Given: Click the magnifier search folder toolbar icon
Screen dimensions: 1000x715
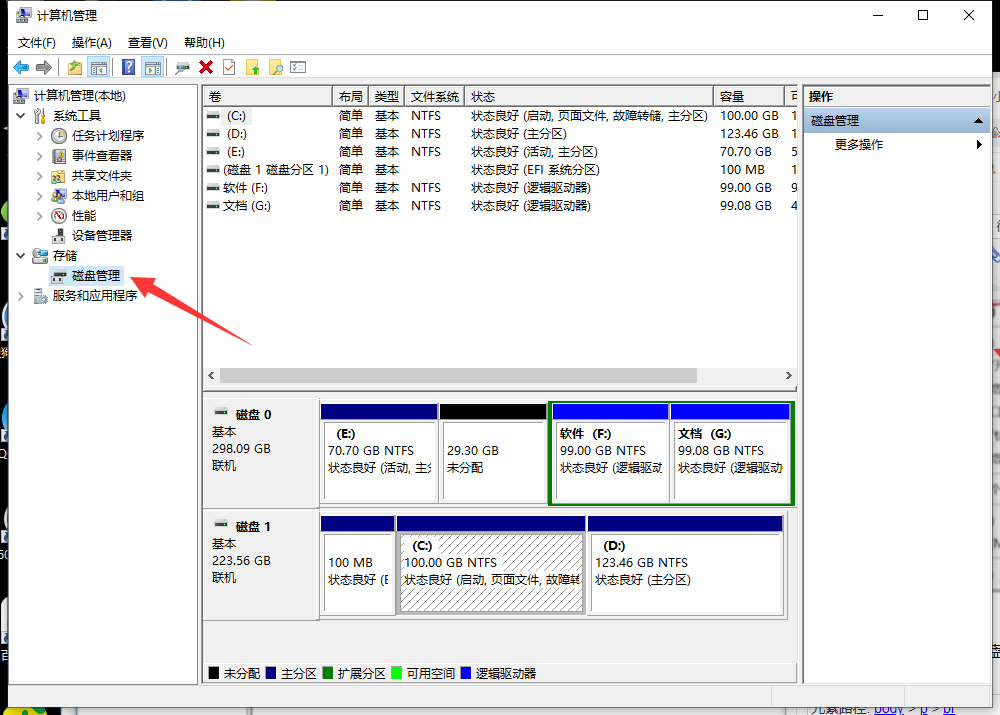Looking at the screenshot, I should [275, 67].
